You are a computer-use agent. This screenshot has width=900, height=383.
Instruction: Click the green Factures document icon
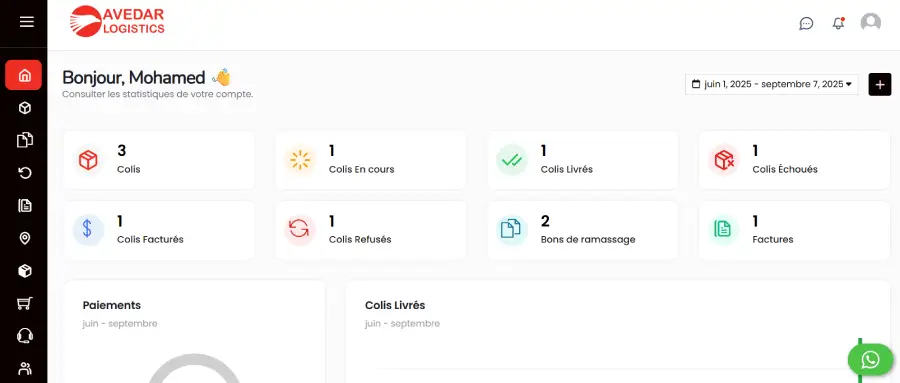coord(723,230)
